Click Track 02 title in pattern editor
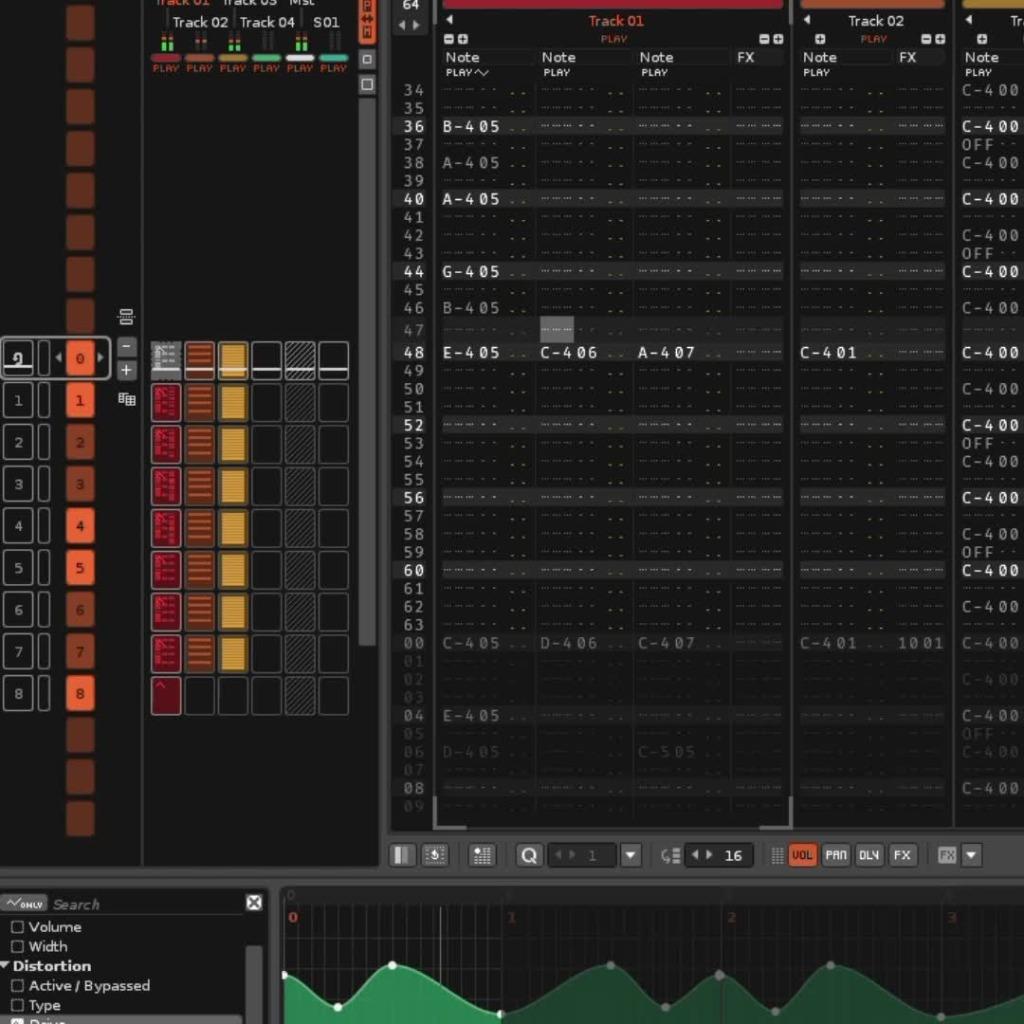The width and height of the screenshot is (1024, 1024). coord(876,21)
